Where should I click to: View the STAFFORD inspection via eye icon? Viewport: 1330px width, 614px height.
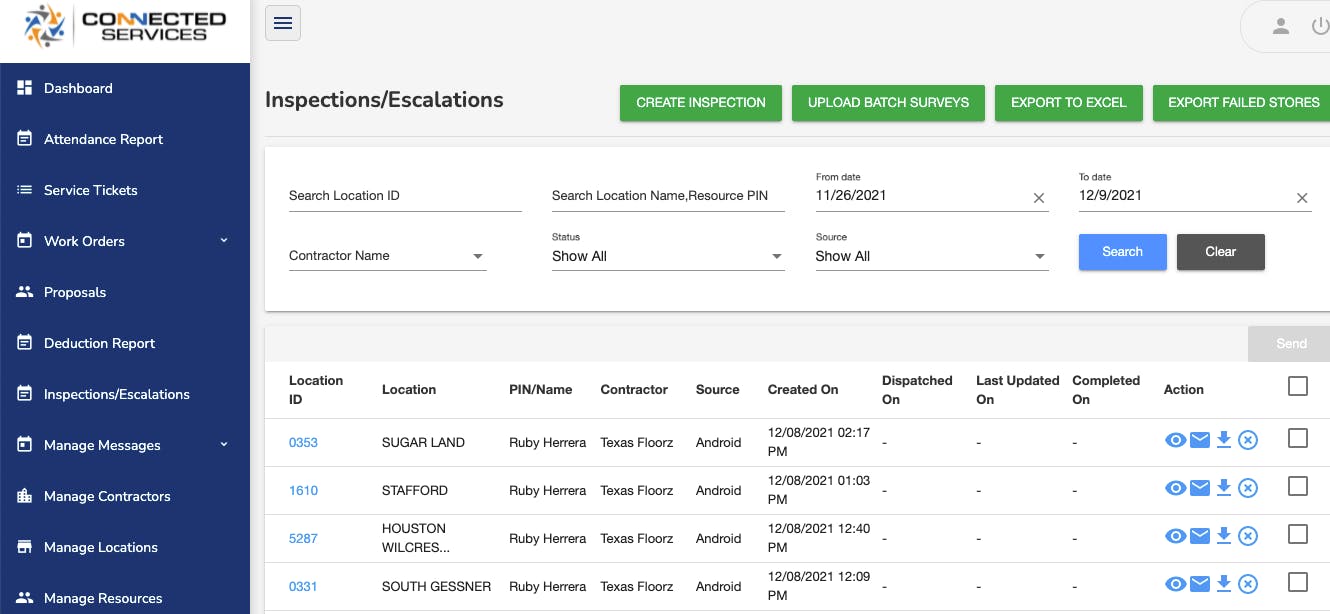coord(1176,488)
